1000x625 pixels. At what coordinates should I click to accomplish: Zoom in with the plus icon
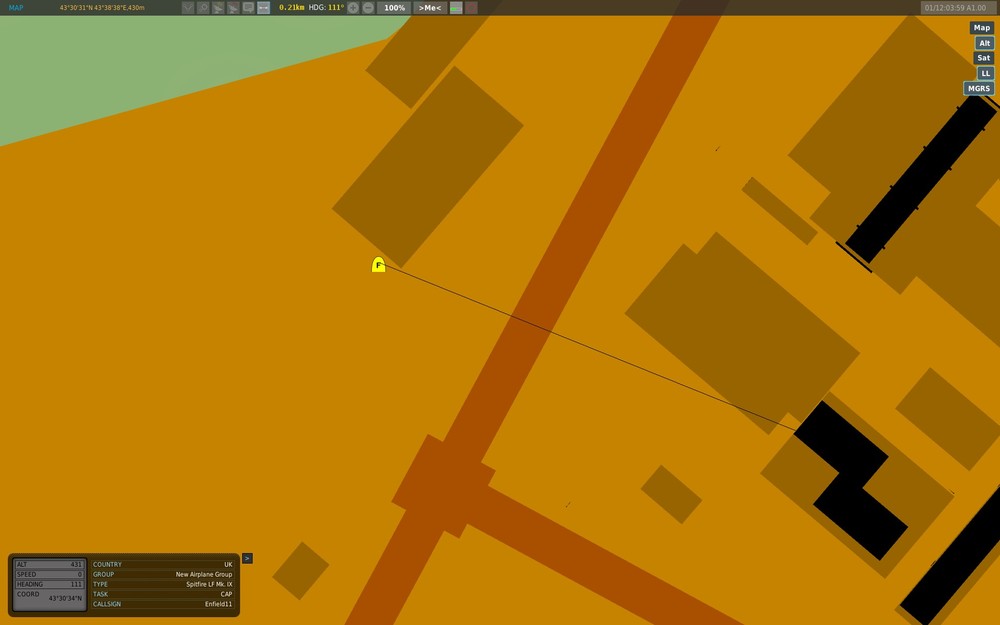353,8
